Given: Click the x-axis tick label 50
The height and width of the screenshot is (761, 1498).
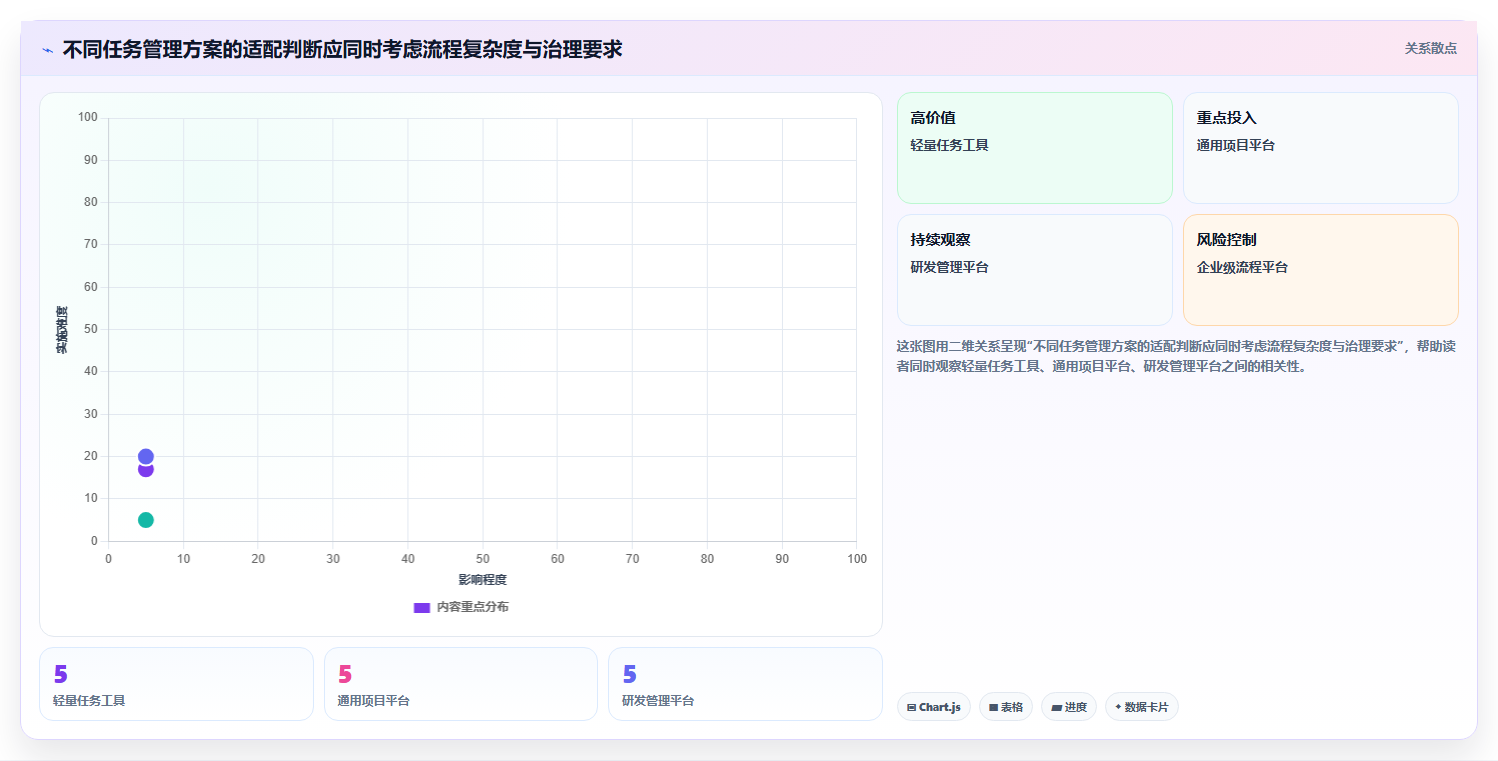Looking at the screenshot, I should click(x=483, y=558).
